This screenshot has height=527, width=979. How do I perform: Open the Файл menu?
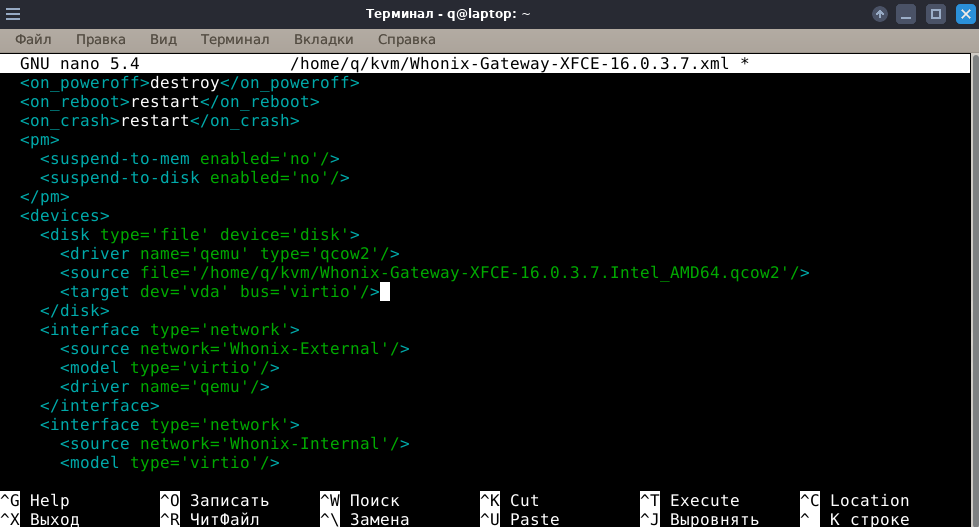point(33,39)
